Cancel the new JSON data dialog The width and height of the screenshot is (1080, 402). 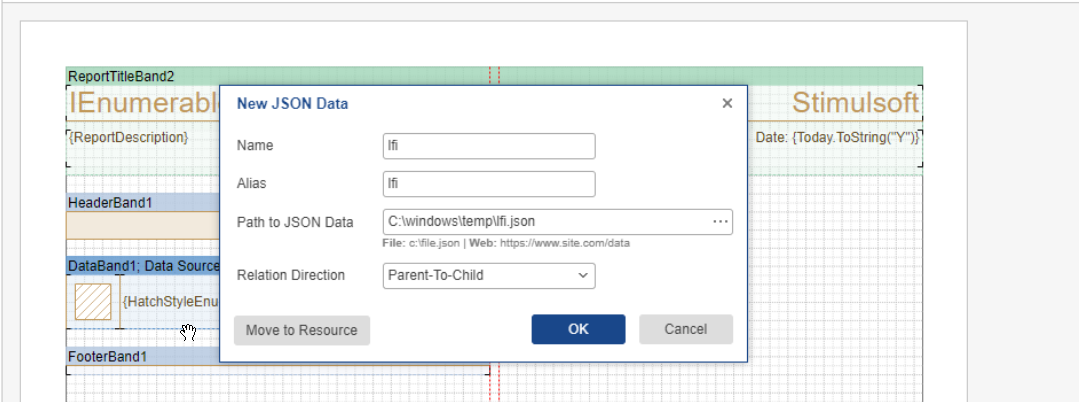[x=685, y=329]
